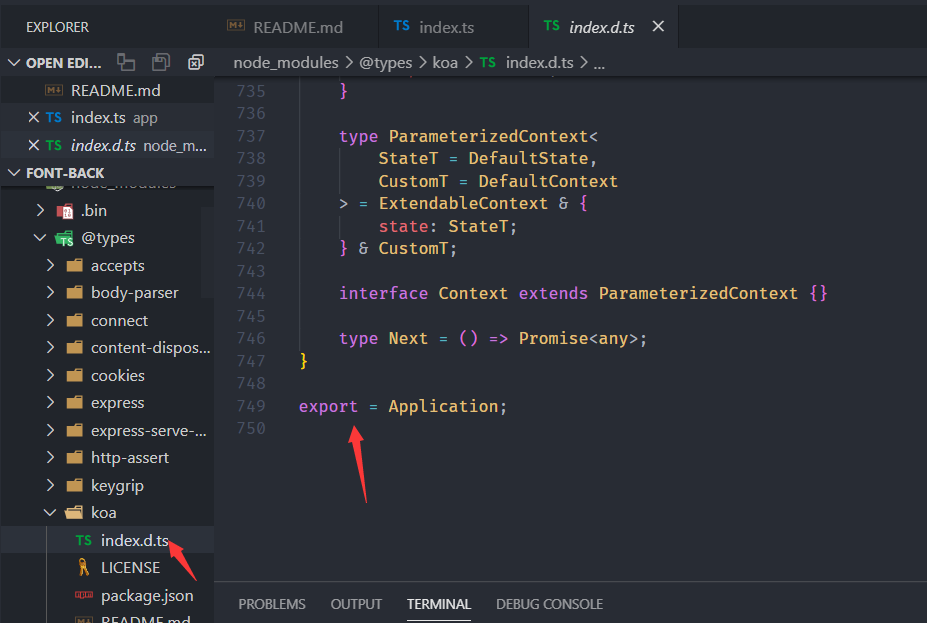
Task: Select the index.d.ts editor tab
Action: point(602,27)
